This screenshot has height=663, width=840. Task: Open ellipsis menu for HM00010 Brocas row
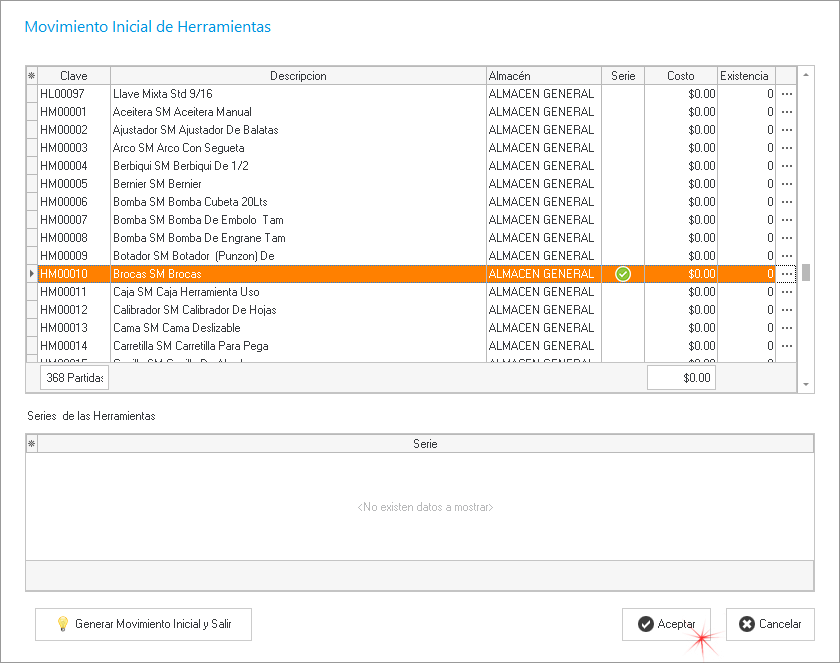coord(787,274)
